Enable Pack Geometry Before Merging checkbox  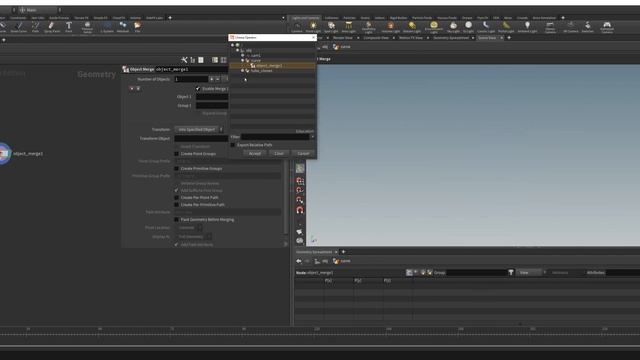[176, 220]
